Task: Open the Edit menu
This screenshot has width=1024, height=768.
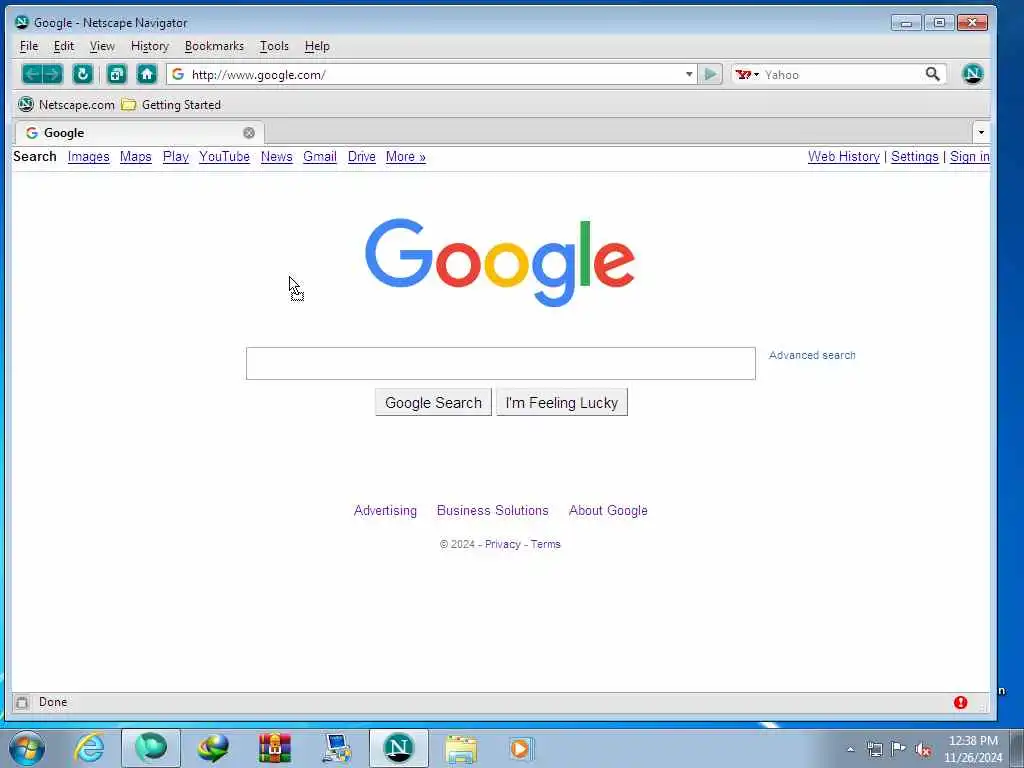Action: 63,46
